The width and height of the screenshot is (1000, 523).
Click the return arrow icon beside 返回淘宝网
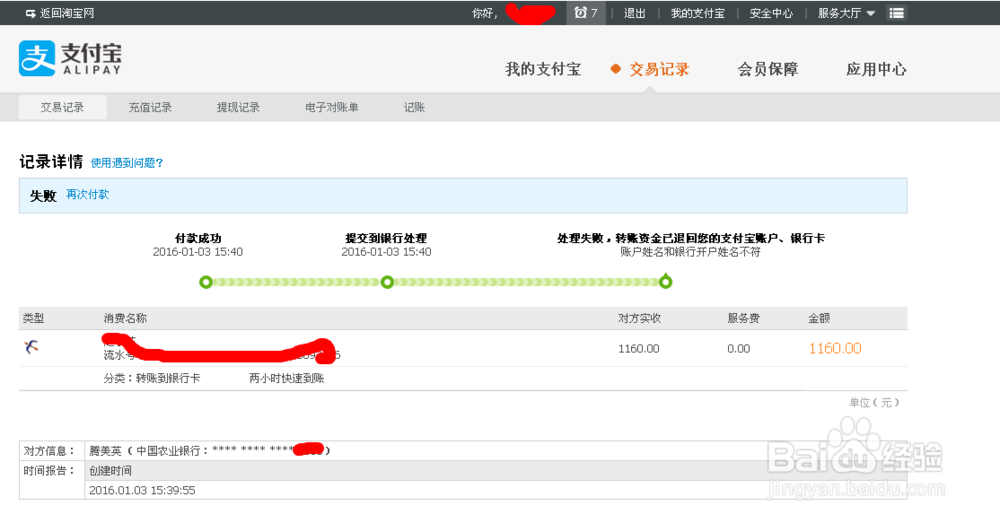[30, 13]
